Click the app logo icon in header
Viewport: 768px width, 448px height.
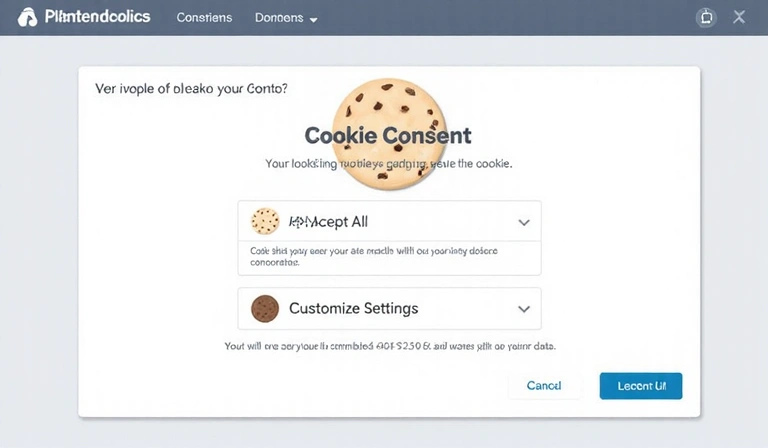tap(27, 18)
